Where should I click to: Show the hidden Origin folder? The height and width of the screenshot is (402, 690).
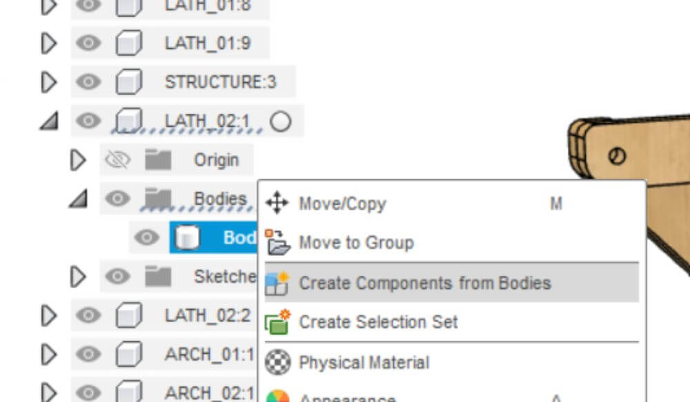117,160
